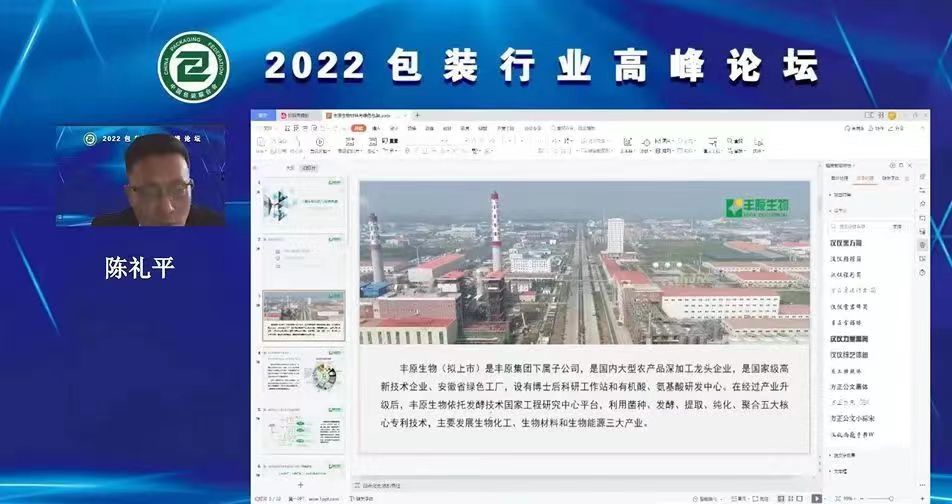
Task: Start the slideshow from status bar play icon
Action: point(817,499)
